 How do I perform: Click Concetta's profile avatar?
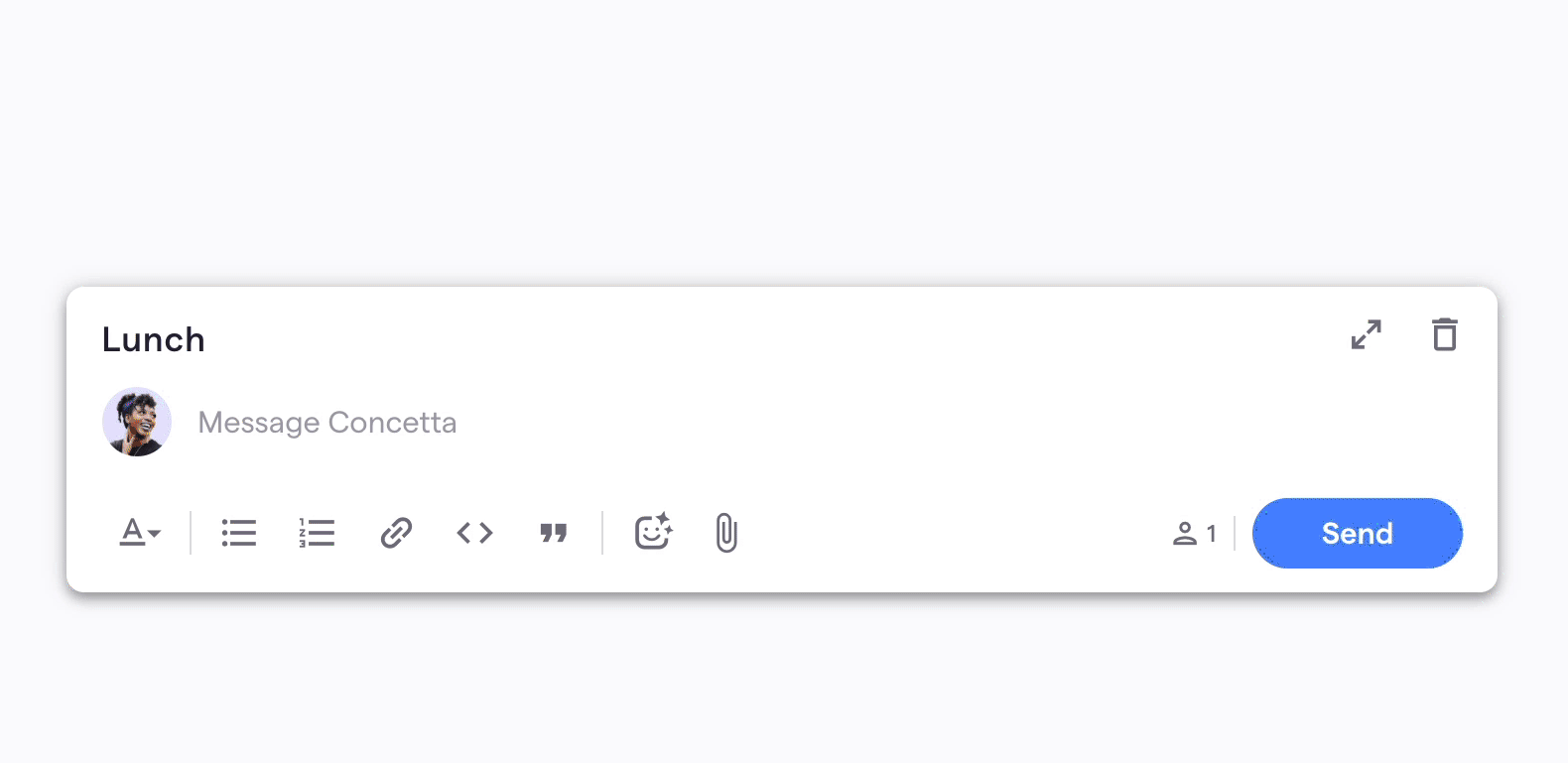tap(136, 422)
